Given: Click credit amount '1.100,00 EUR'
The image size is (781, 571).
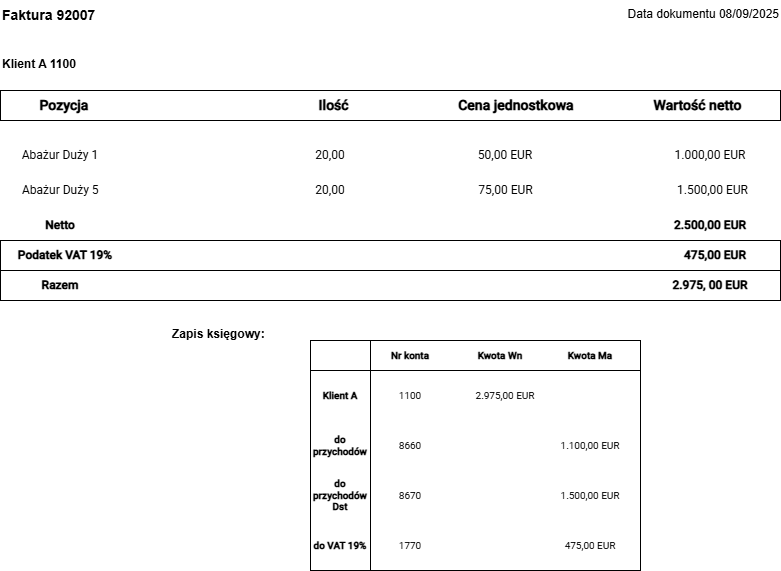Looking at the screenshot, I should click(590, 446).
